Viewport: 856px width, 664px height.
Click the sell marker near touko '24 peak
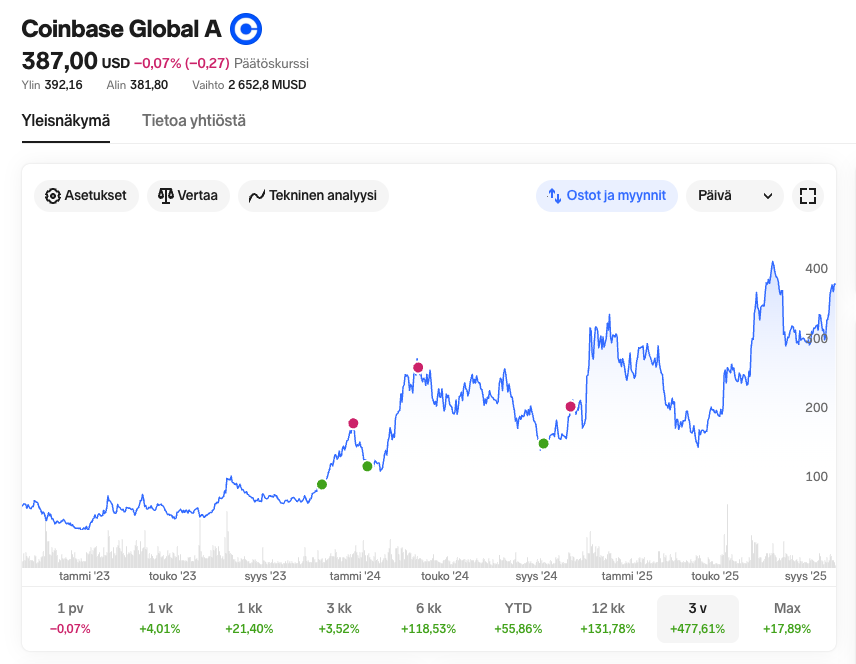coord(418,367)
